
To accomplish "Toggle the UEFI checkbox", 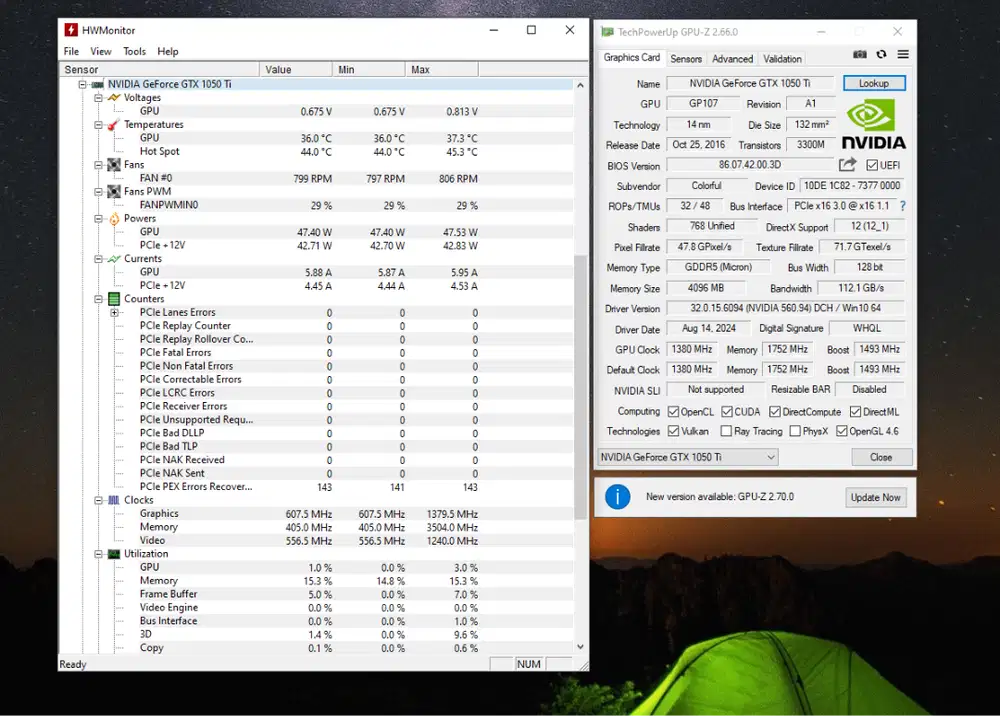I will coord(872,165).
